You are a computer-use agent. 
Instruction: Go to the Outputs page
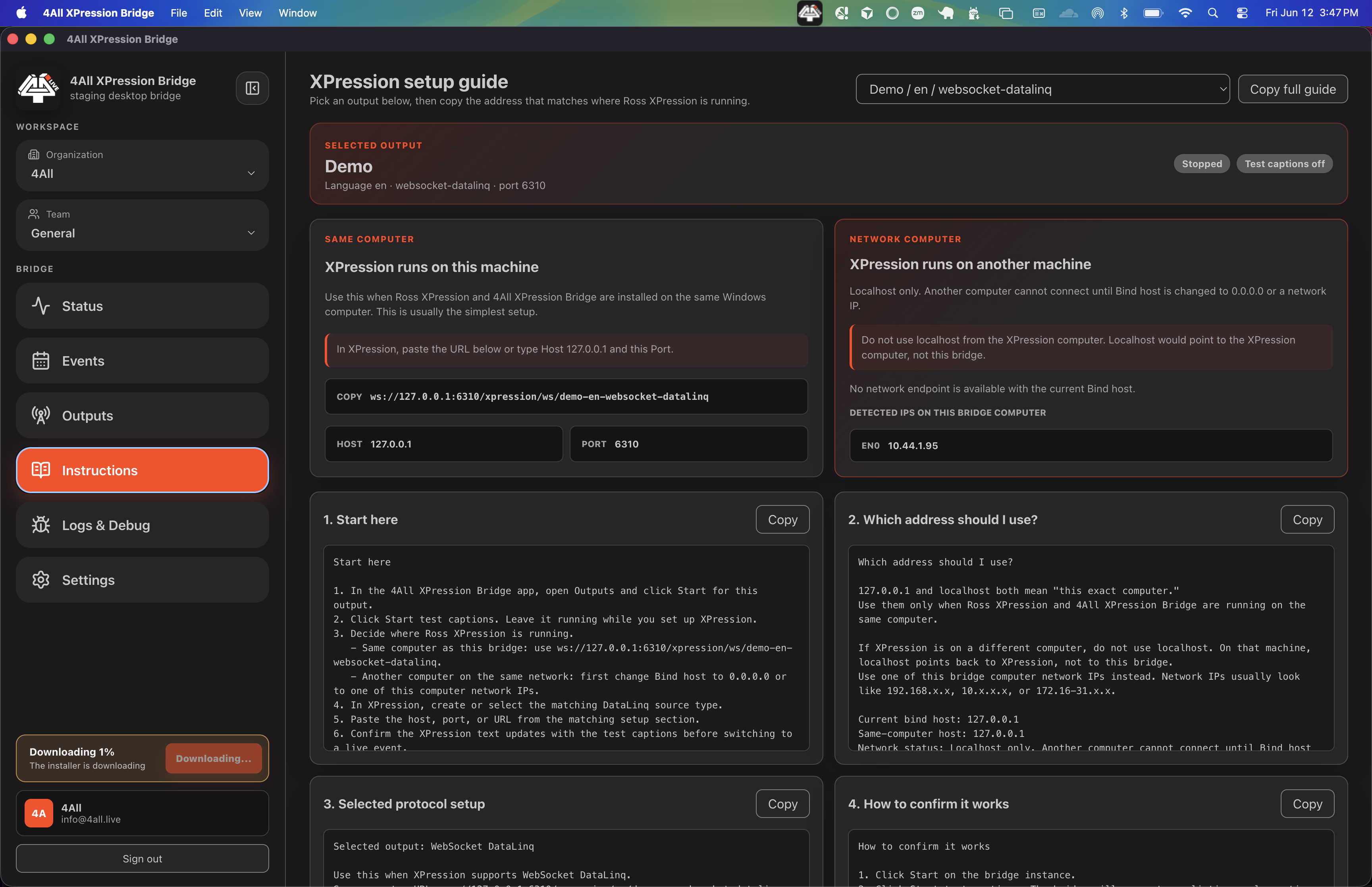142,415
